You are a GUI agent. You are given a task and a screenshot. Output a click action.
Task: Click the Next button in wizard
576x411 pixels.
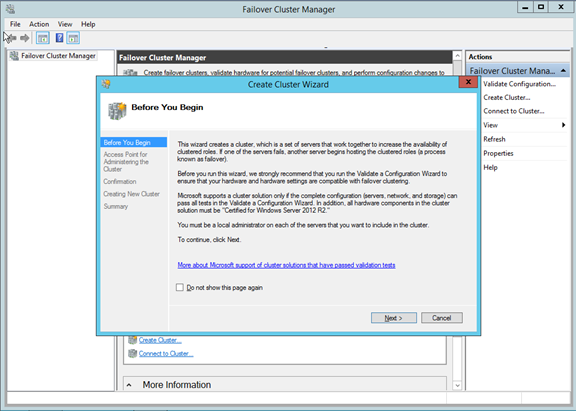(x=394, y=318)
